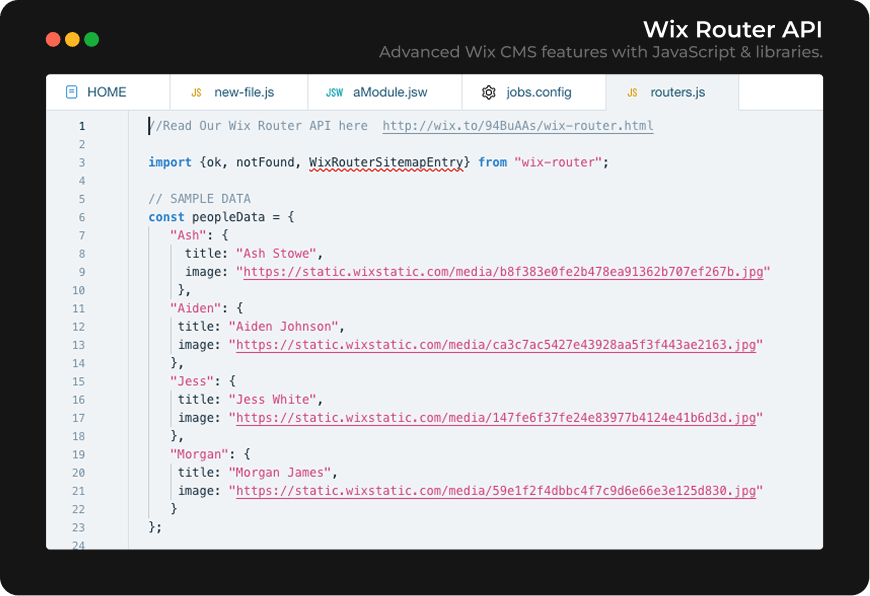
Task: Click the green maximize window dot
Action: click(92, 39)
